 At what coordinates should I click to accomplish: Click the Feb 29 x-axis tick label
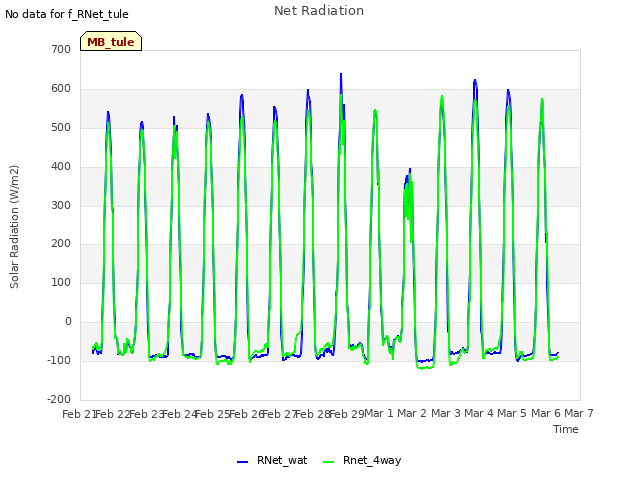coord(347,414)
